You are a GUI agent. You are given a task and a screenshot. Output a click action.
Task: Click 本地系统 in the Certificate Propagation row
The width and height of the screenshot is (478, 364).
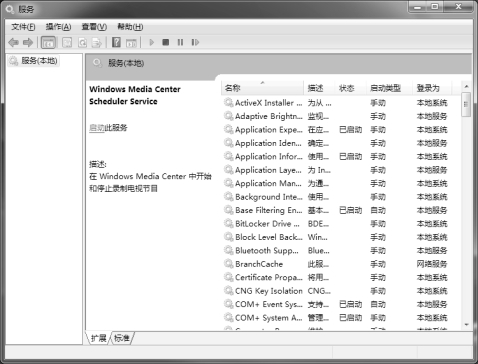click(432, 278)
